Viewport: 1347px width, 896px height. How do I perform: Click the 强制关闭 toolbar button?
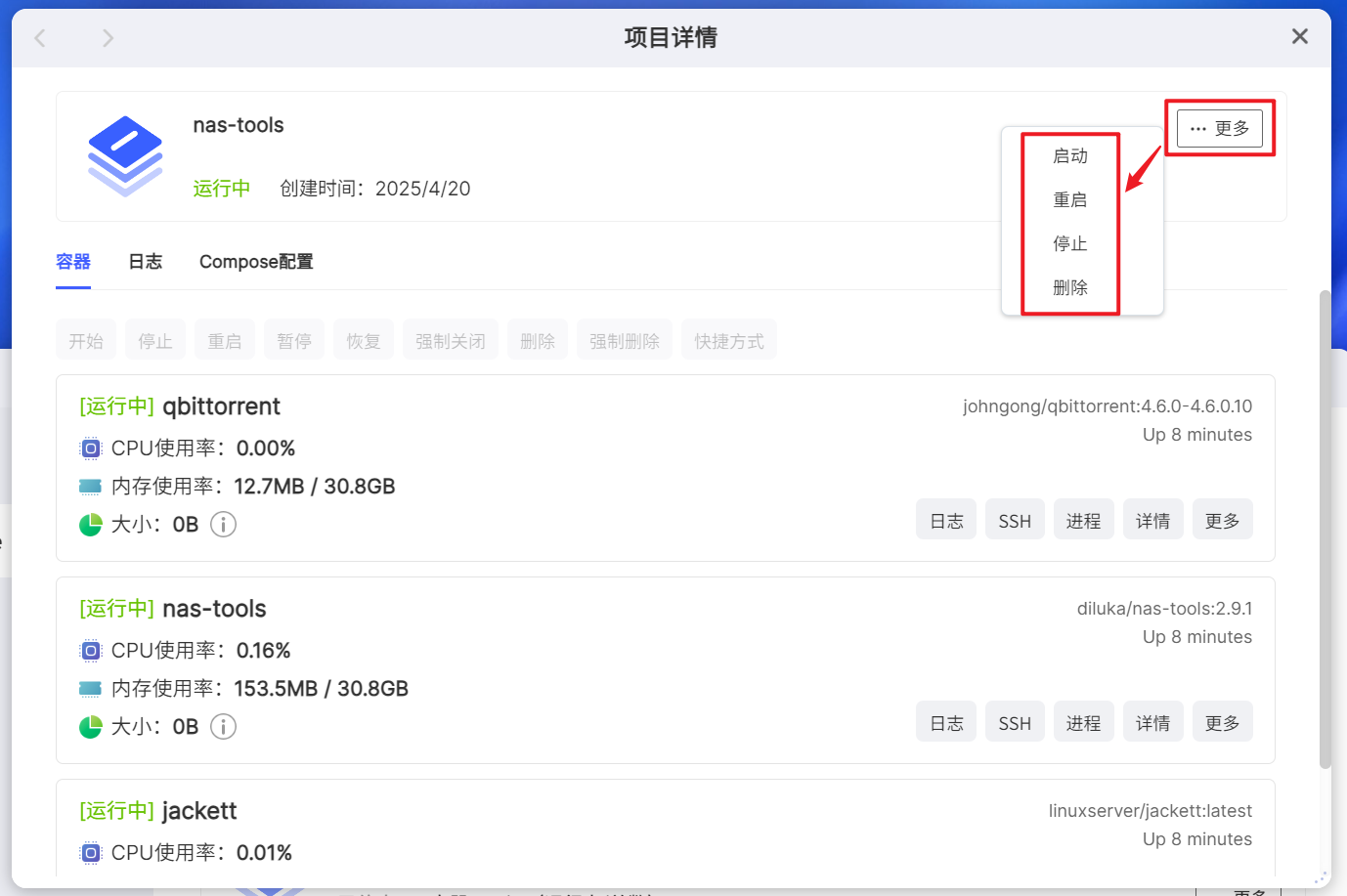[x=451, y=340]
